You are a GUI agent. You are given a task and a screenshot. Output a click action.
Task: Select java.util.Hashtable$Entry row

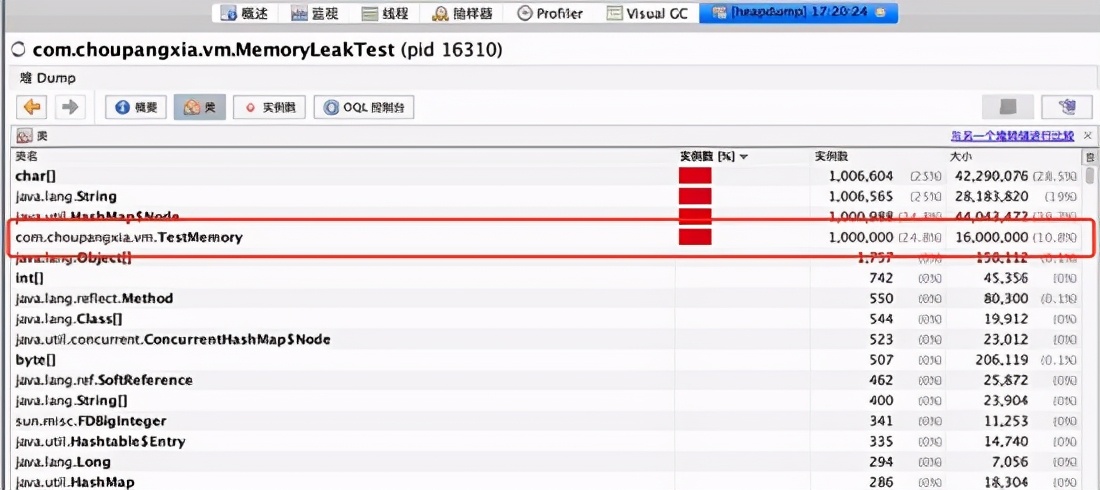[547, 442]
